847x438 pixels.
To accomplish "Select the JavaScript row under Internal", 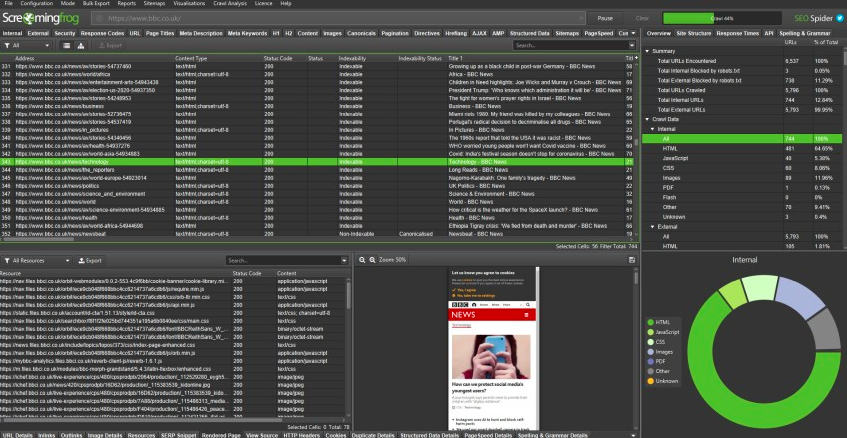I will tap(743, 159).
